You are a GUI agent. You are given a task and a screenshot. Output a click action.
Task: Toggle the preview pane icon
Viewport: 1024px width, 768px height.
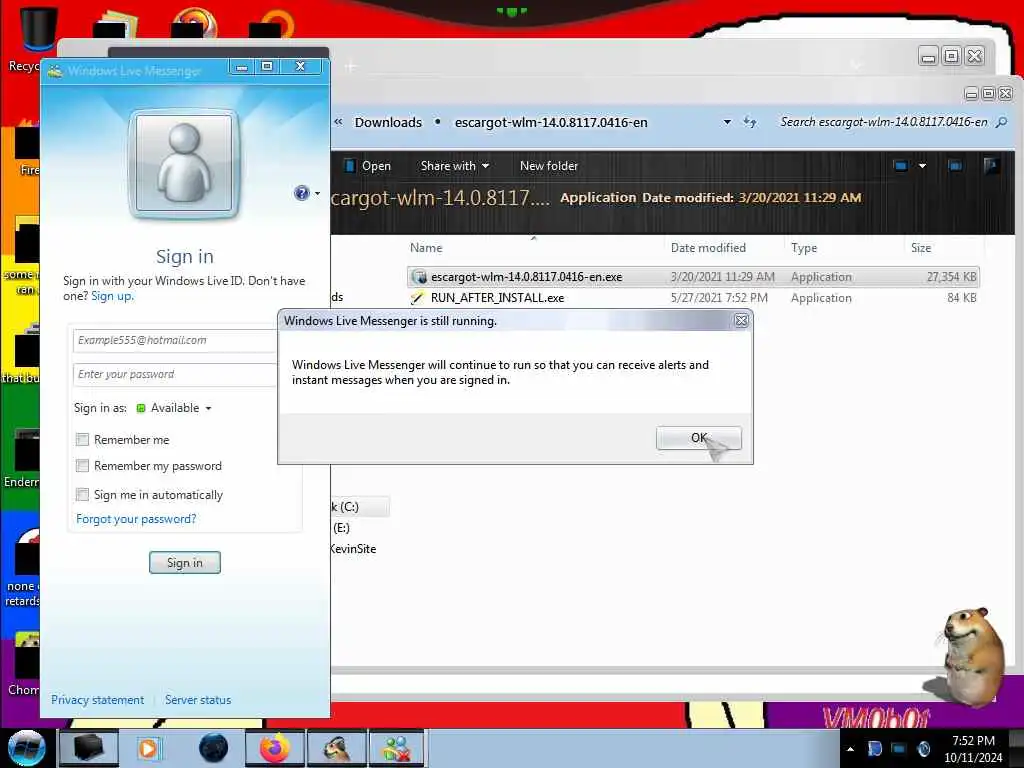tap(955, 166)
